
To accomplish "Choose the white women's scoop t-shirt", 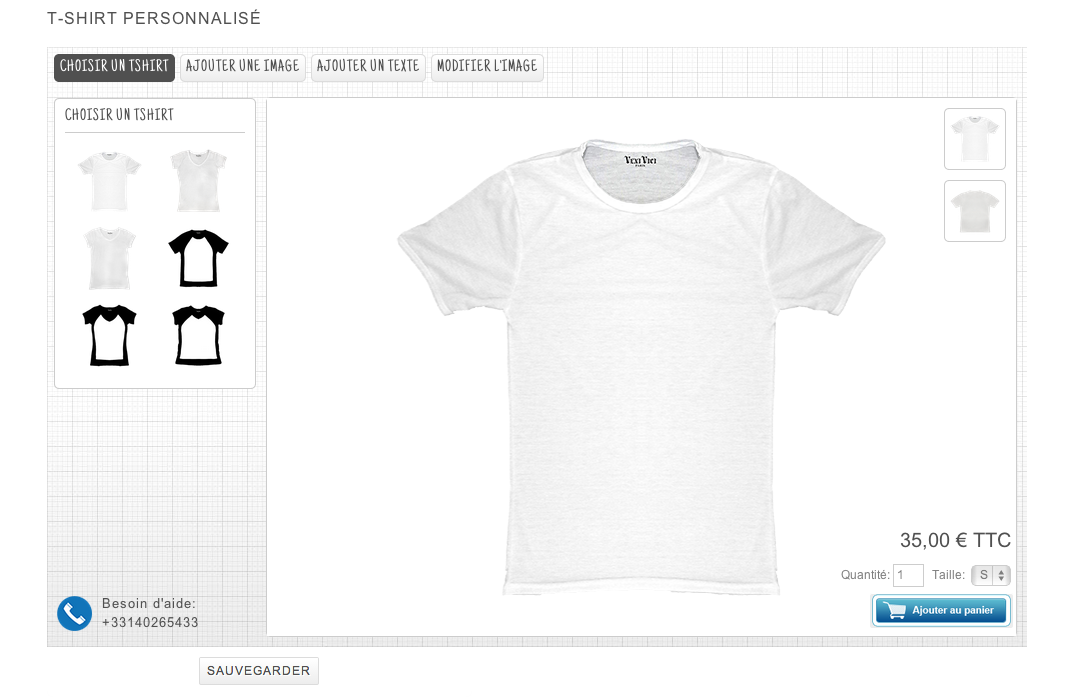I will 109,258.
